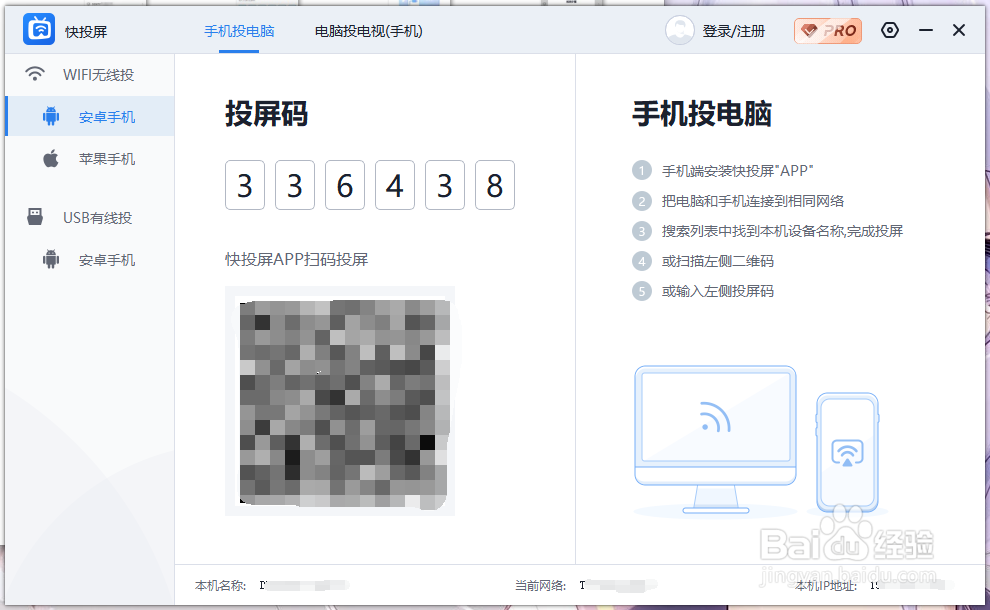Screen dimensions: 990x610
Task: Click the PRO upgrade badge icon
Action: [x=827, y=30]
